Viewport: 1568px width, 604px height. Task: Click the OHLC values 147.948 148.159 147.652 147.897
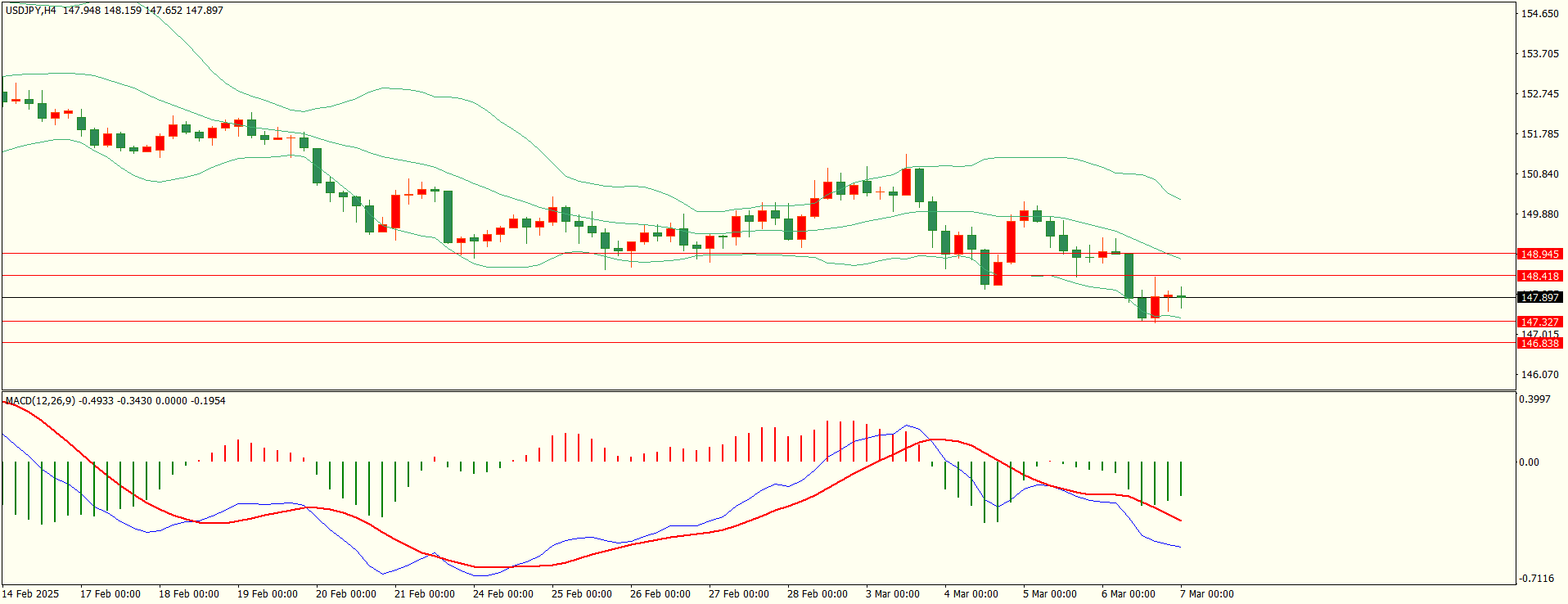click(x=143, y=11)
